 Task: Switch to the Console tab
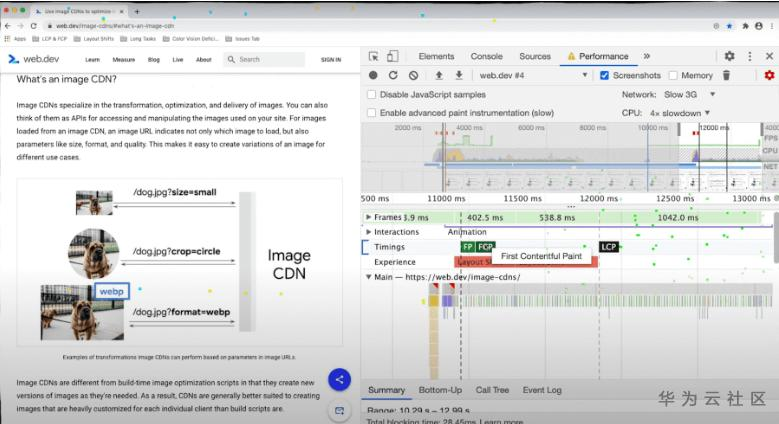(x=486, y=56)
